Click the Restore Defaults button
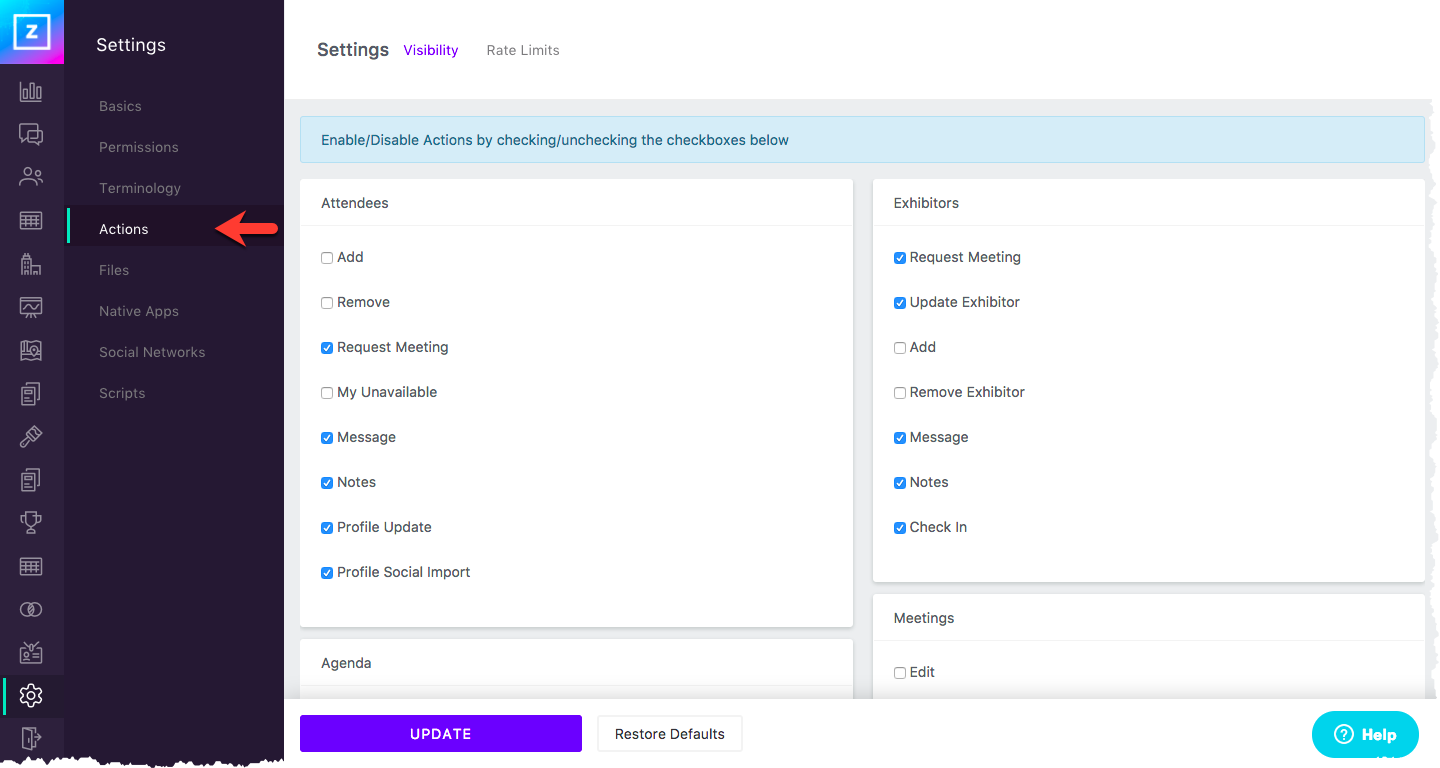1440x768 pixels. 670,734
